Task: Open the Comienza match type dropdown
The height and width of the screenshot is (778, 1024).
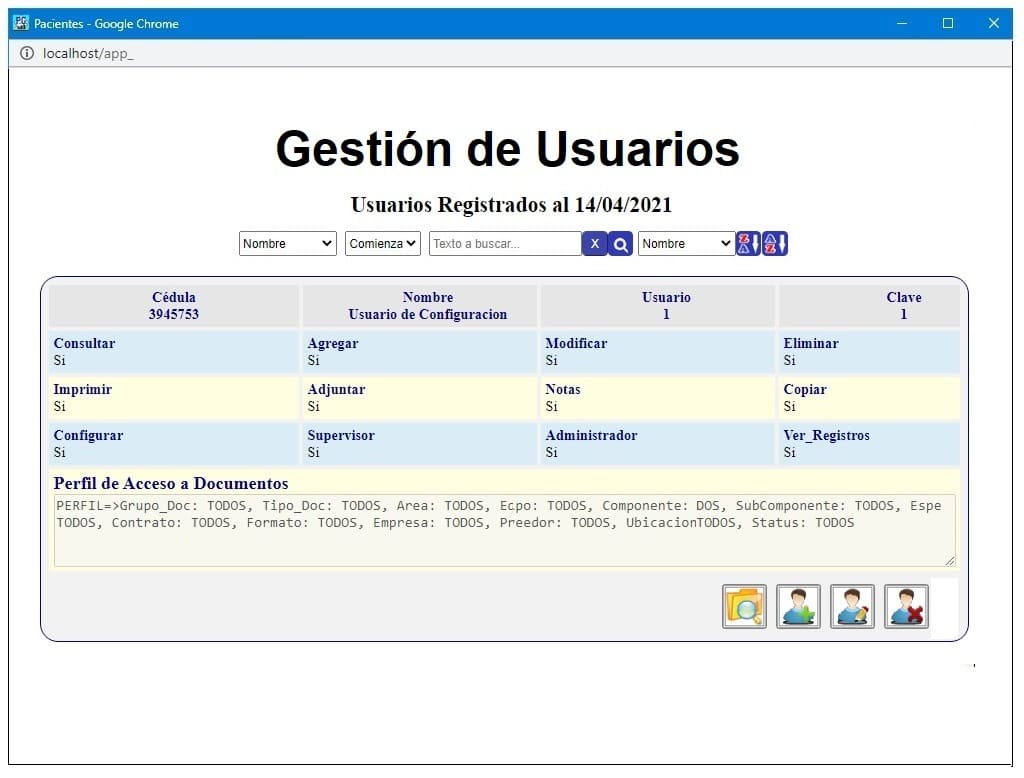Action: (x=383, y=244)
